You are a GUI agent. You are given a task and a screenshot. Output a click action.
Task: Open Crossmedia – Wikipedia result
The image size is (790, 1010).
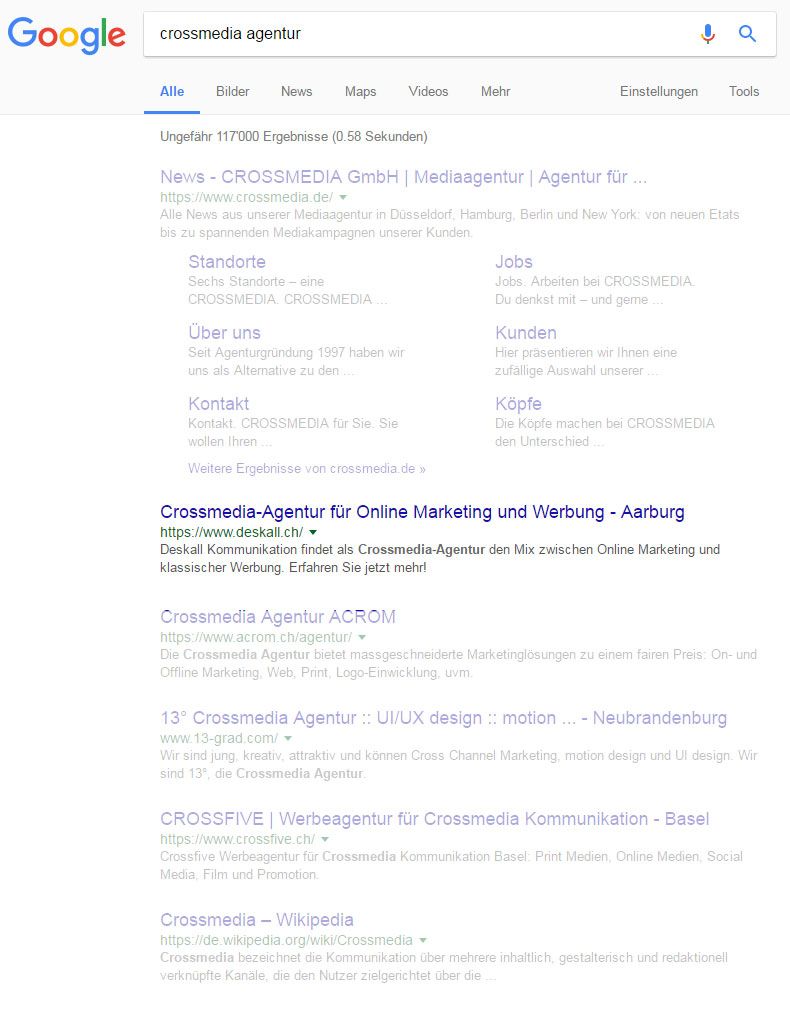click(x=256, y=920)
